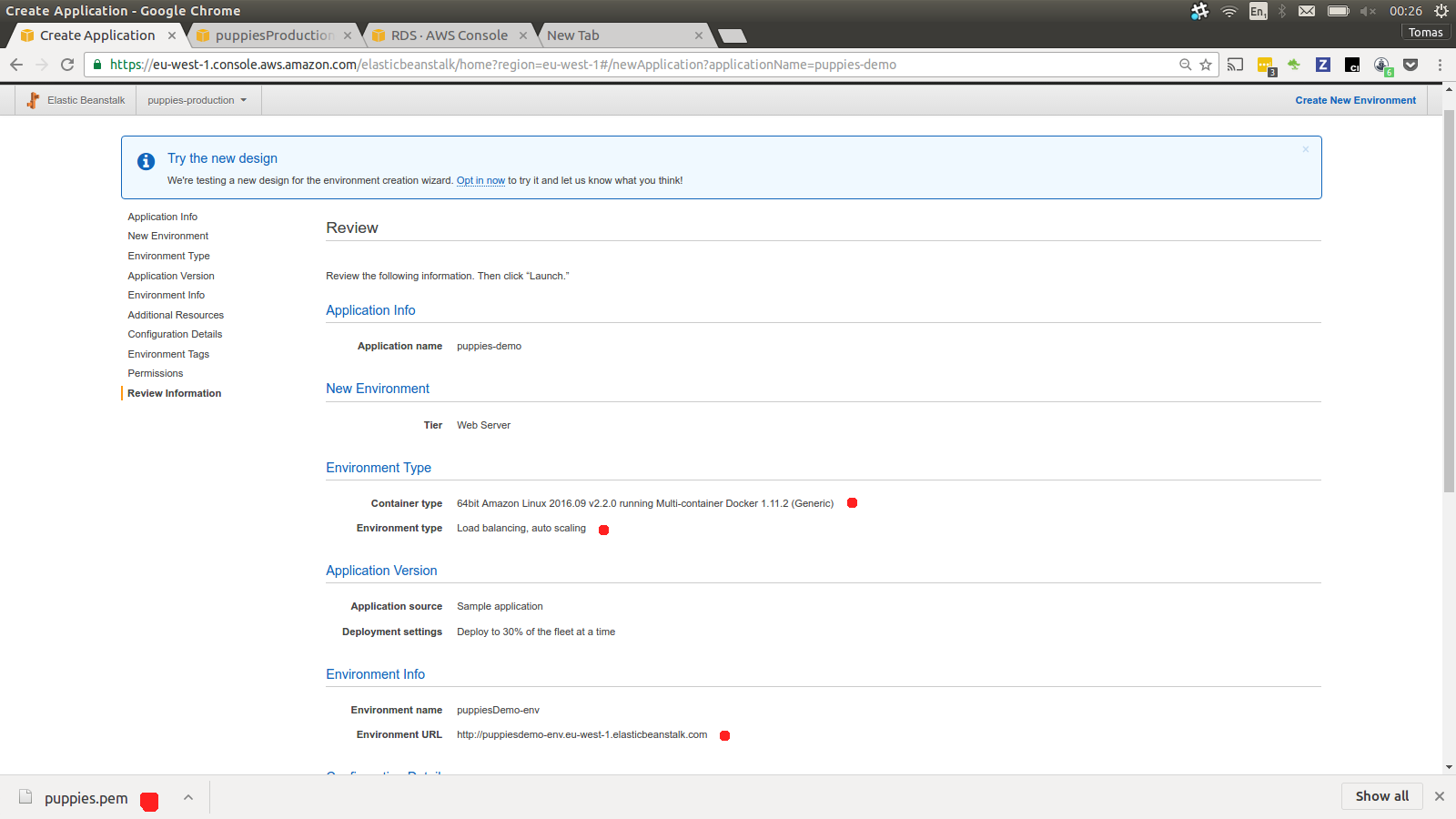This screenshot has width=1456, height=819.
Task: Click Environment Info section heading
Action: 375,674
